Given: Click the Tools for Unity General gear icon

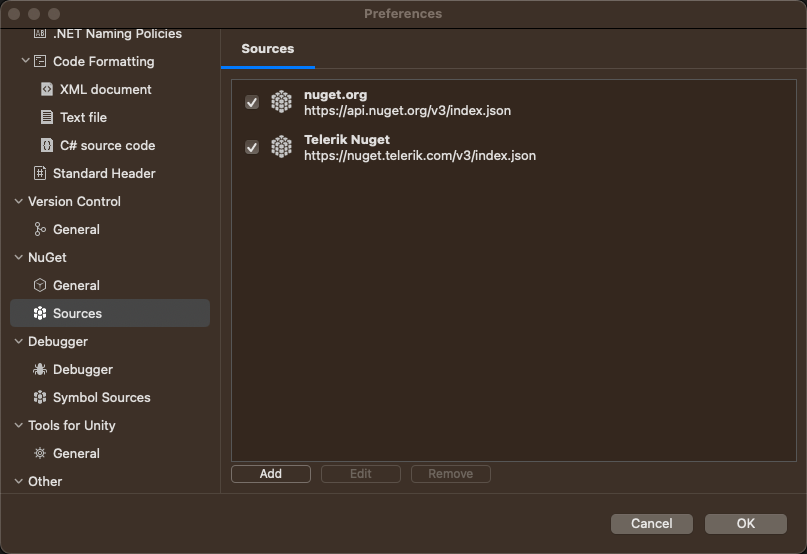Looking at the screenshot, I should pos(40,453).
